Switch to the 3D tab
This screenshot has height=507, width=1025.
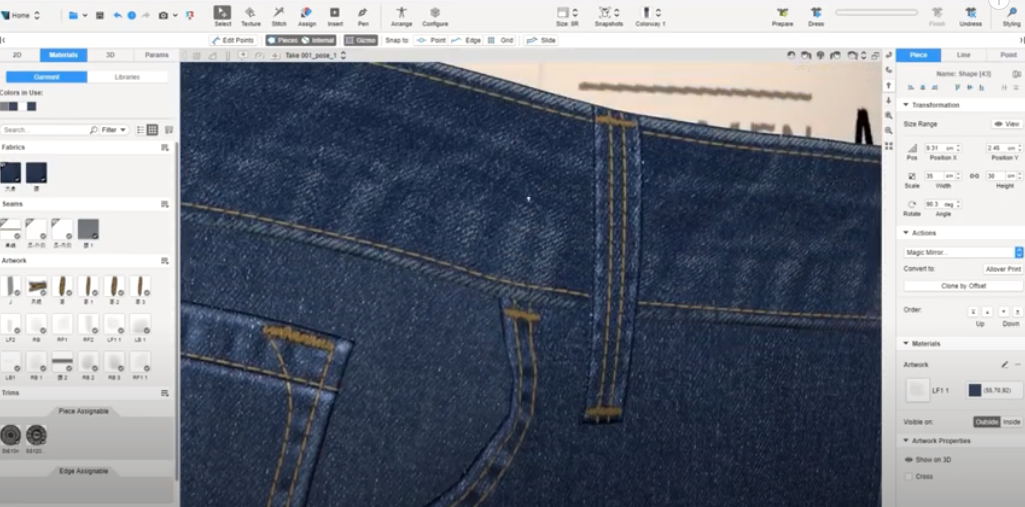click(x=110, y=55)
